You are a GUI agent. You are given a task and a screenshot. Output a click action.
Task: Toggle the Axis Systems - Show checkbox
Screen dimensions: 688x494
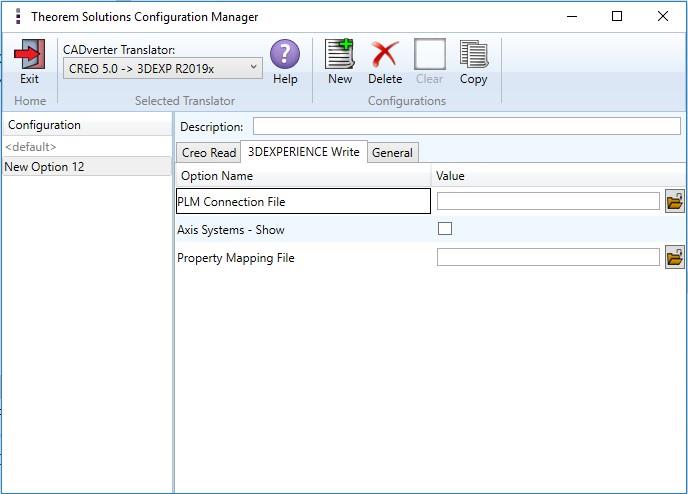coord(444,229)
